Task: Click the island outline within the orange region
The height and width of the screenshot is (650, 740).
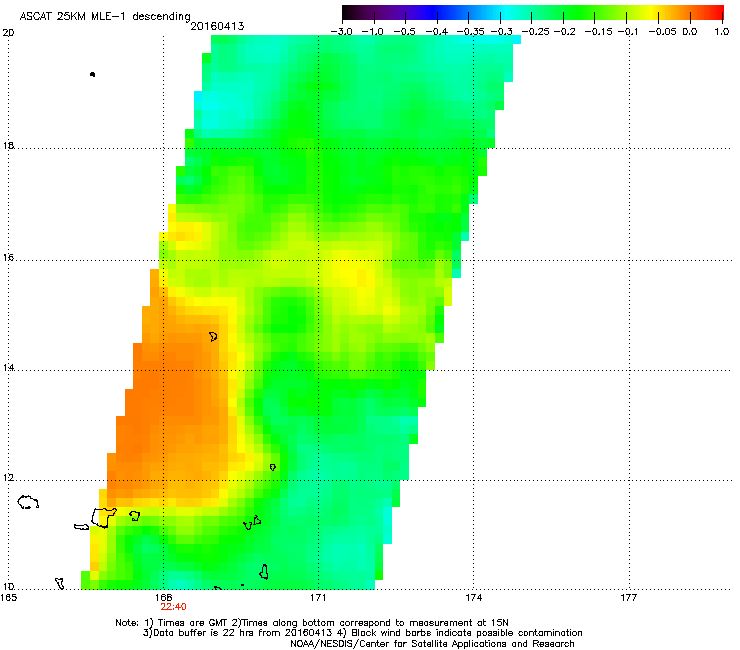Action: click(213, 337)
